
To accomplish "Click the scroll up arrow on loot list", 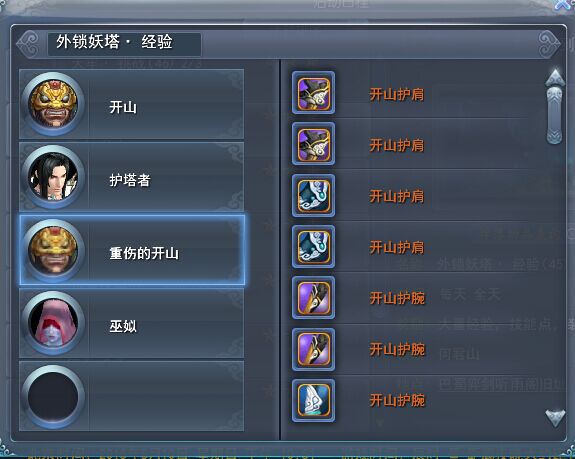I will (x=554, y=77).
